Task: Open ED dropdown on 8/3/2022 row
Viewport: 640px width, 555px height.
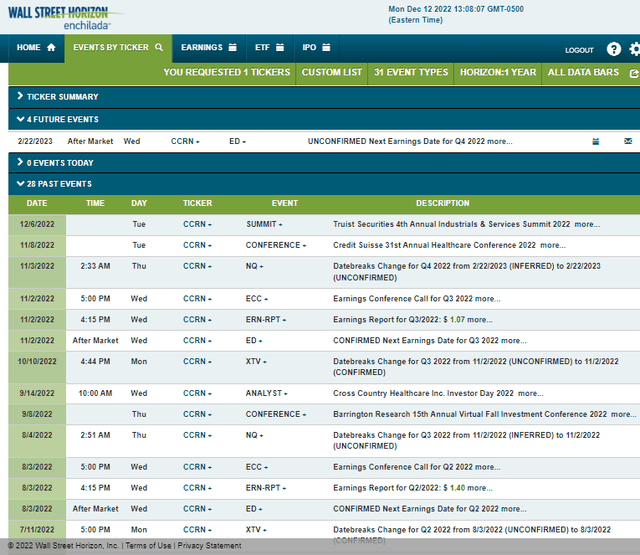Action: (x=254, y=508)
